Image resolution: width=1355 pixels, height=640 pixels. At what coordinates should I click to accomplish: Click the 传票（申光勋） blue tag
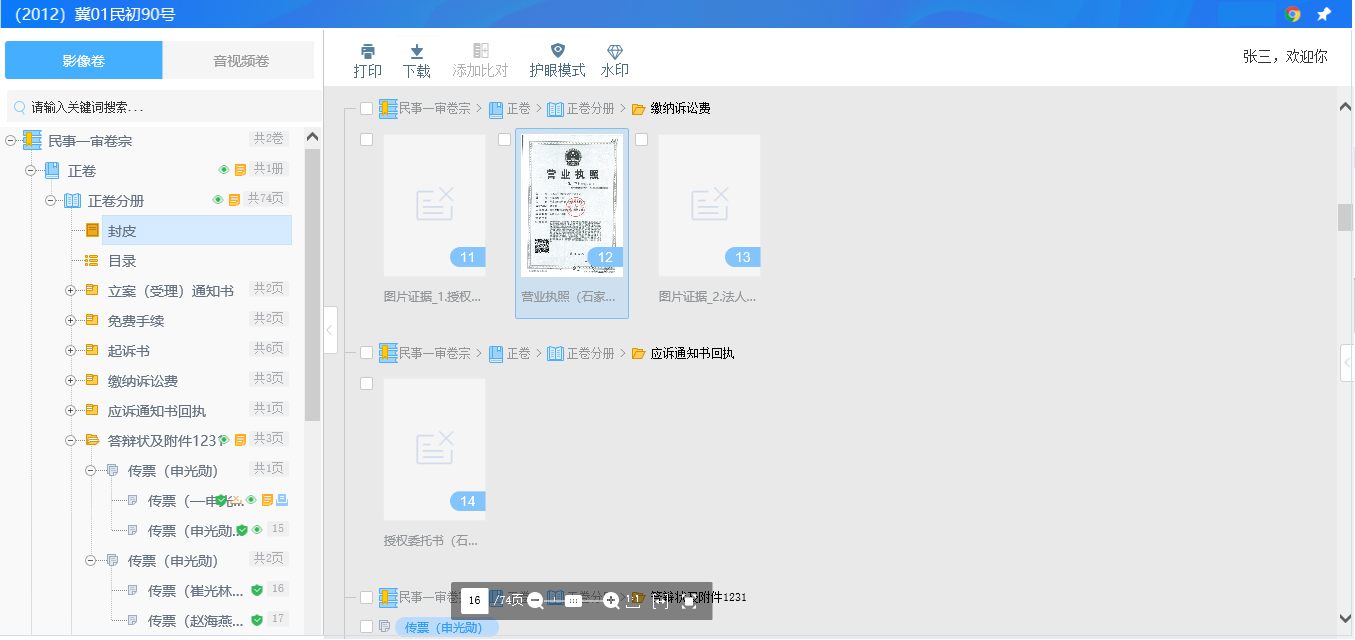447,628
